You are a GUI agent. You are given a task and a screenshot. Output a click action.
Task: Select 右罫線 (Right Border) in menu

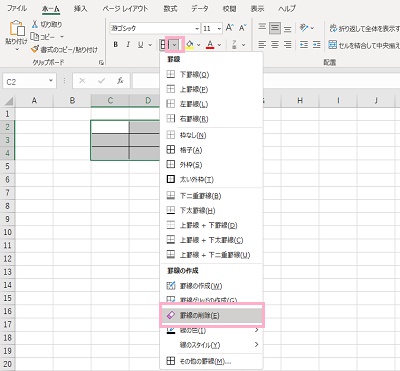coord(211,119)
